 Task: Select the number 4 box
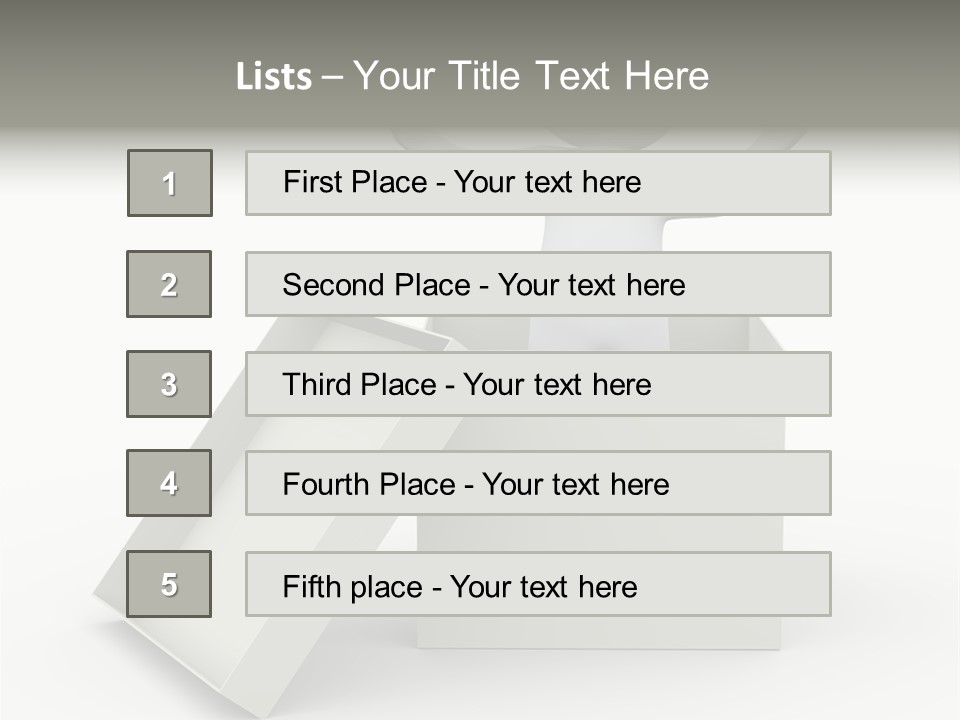click(169, 483)
